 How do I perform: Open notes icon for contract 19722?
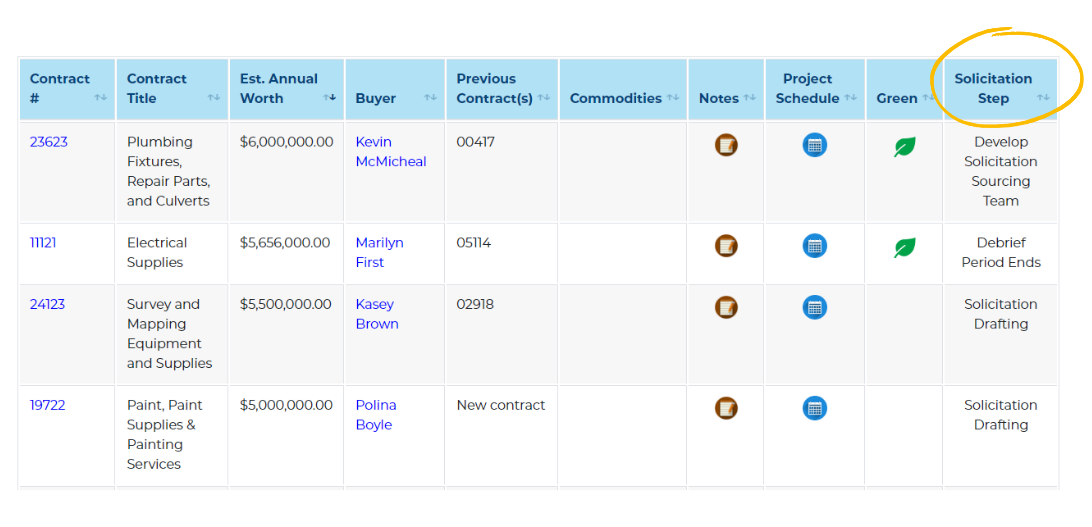click(726, 408)
